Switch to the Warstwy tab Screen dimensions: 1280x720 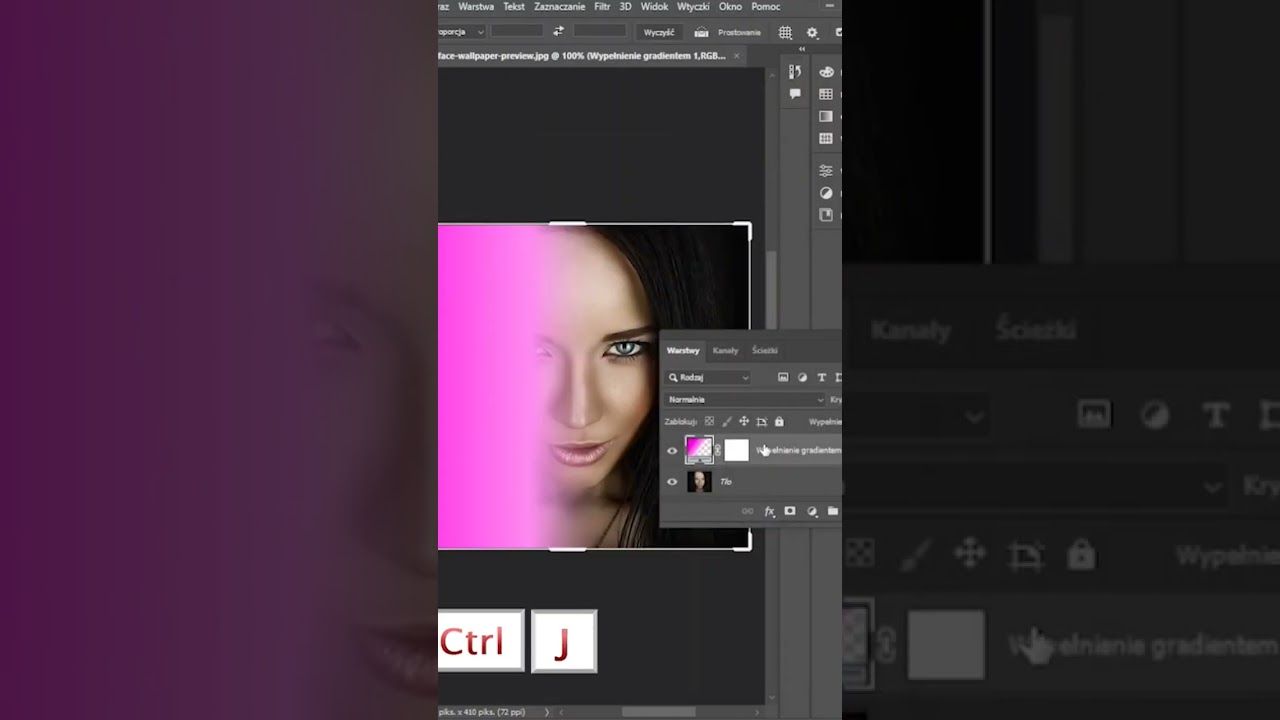click(x=683, y=351)
